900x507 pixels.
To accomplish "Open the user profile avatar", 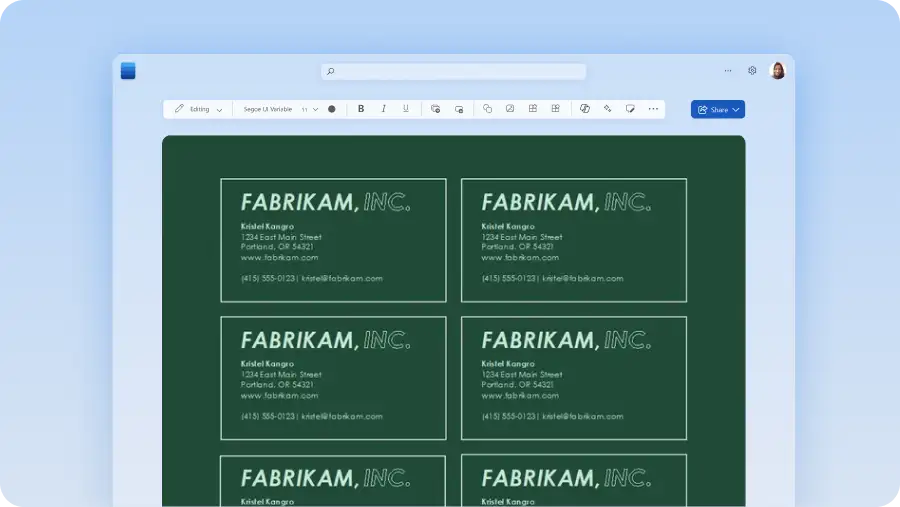I will point(777,71).
